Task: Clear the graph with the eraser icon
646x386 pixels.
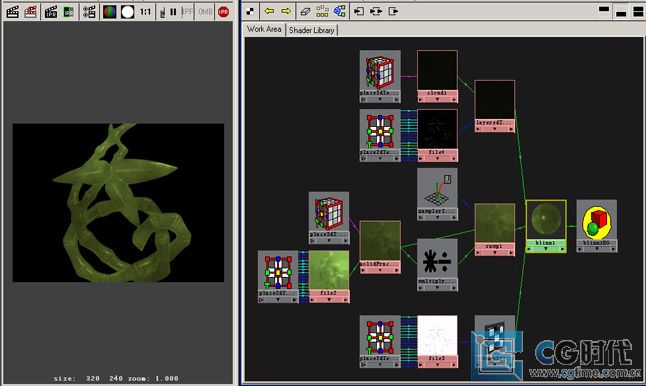Action: [305, 11]
